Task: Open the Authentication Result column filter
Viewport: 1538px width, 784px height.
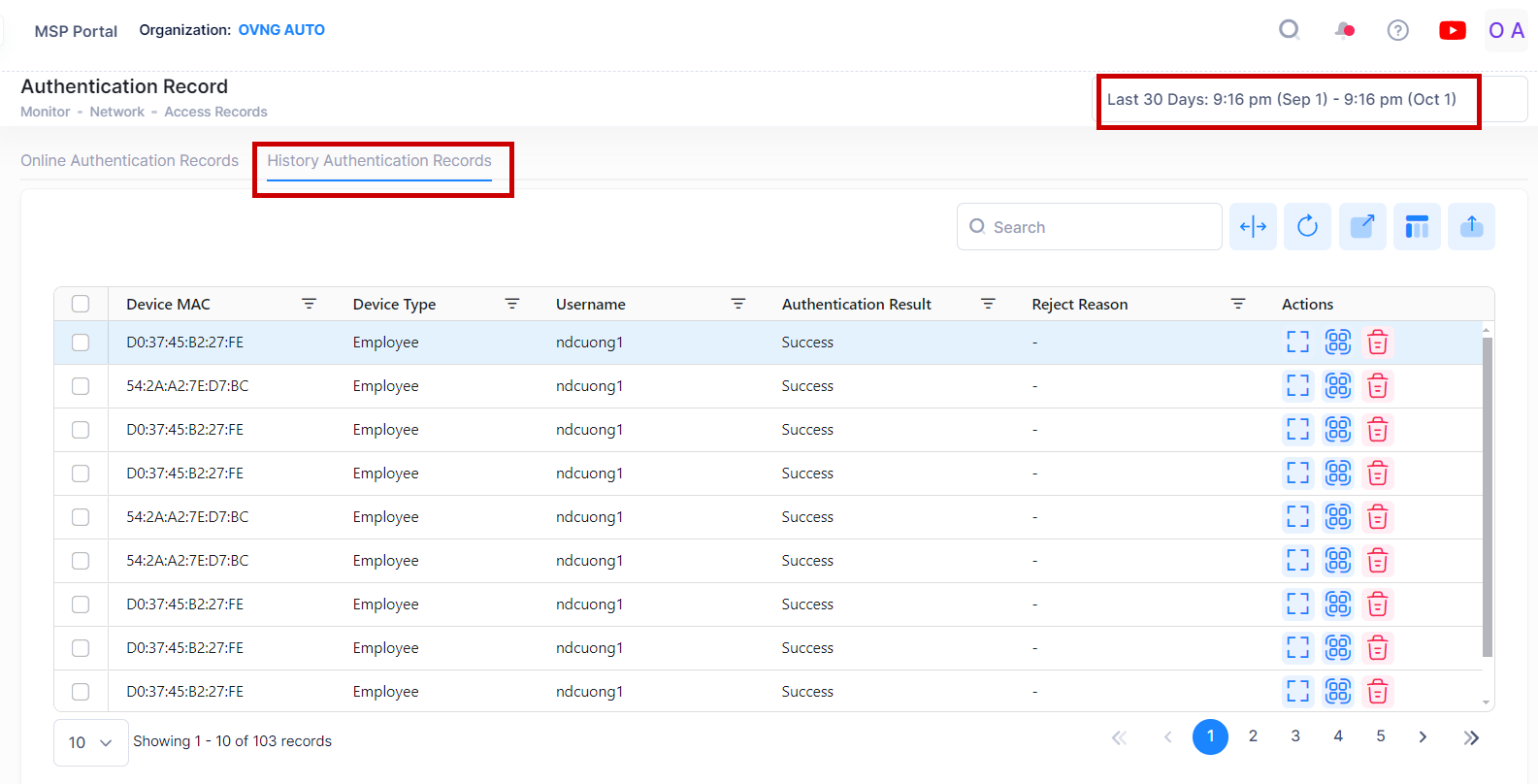Action: [x=988, y=304]
